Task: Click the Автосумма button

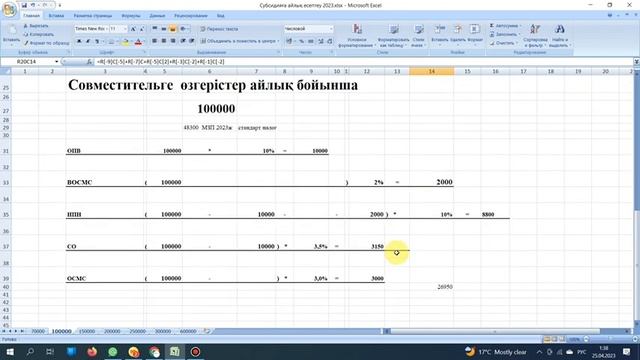Action: tap(504, 26)
